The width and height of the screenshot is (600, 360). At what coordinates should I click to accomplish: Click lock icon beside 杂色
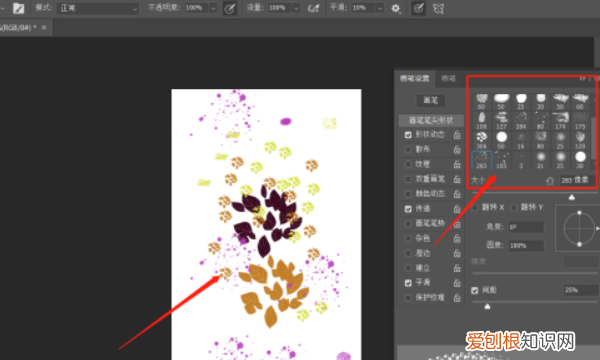(457, 239)
